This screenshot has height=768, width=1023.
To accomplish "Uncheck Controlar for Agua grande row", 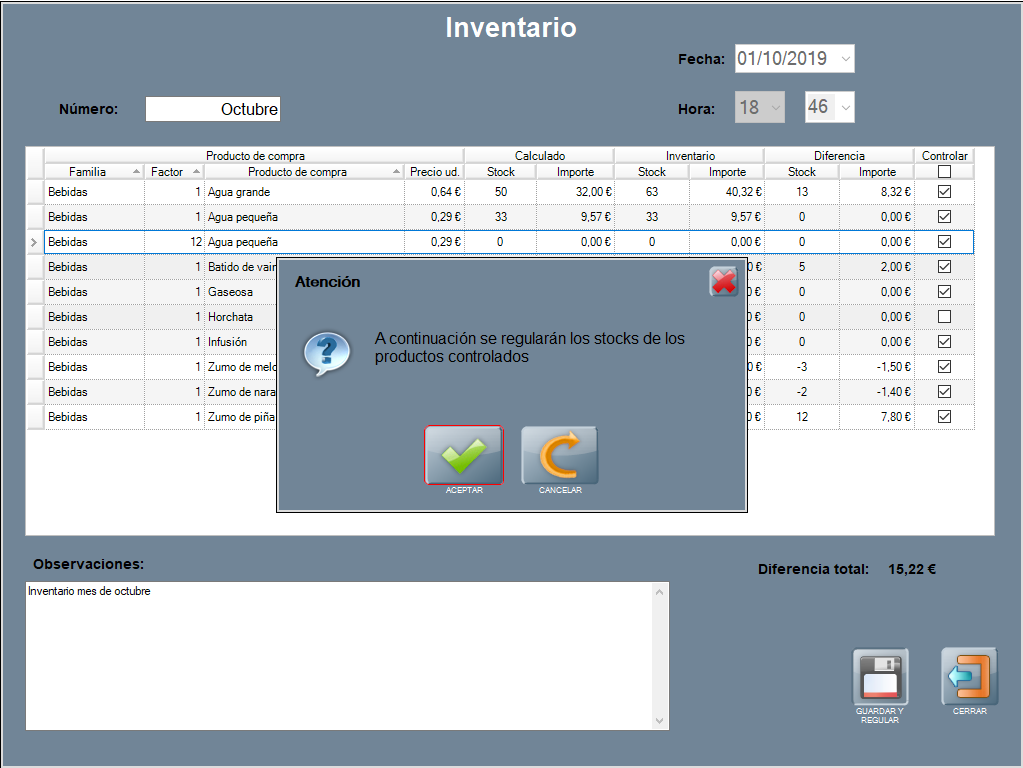I will coord(944,192).
